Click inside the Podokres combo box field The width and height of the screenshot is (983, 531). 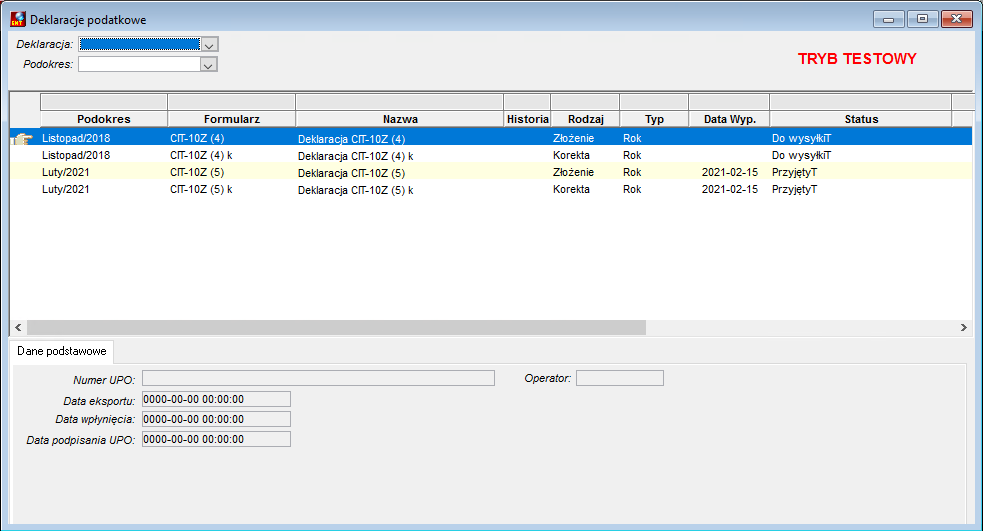(x=139, y=65)
